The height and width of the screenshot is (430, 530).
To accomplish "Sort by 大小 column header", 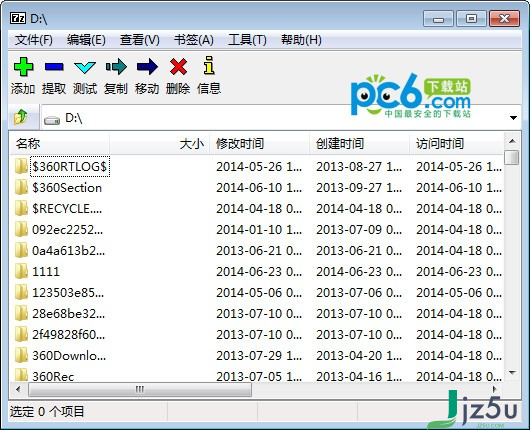I will pos(160,144).
